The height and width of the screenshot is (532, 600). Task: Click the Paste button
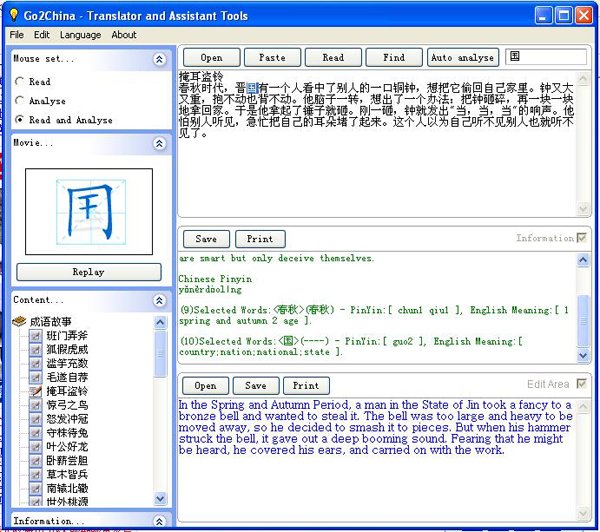(x=272, y=58)
